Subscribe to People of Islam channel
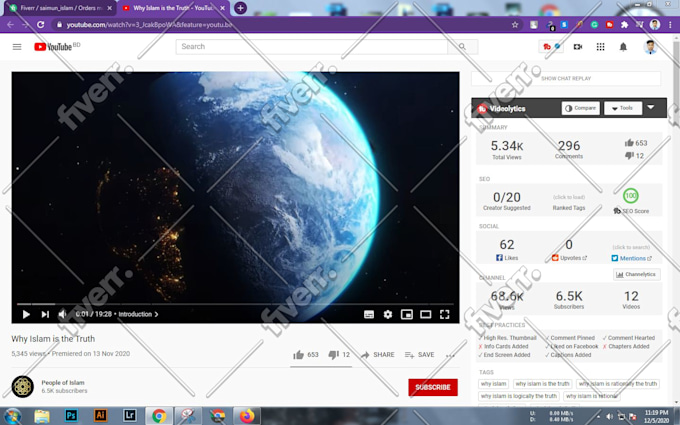 pyautogui.click(x=433, y=387)
